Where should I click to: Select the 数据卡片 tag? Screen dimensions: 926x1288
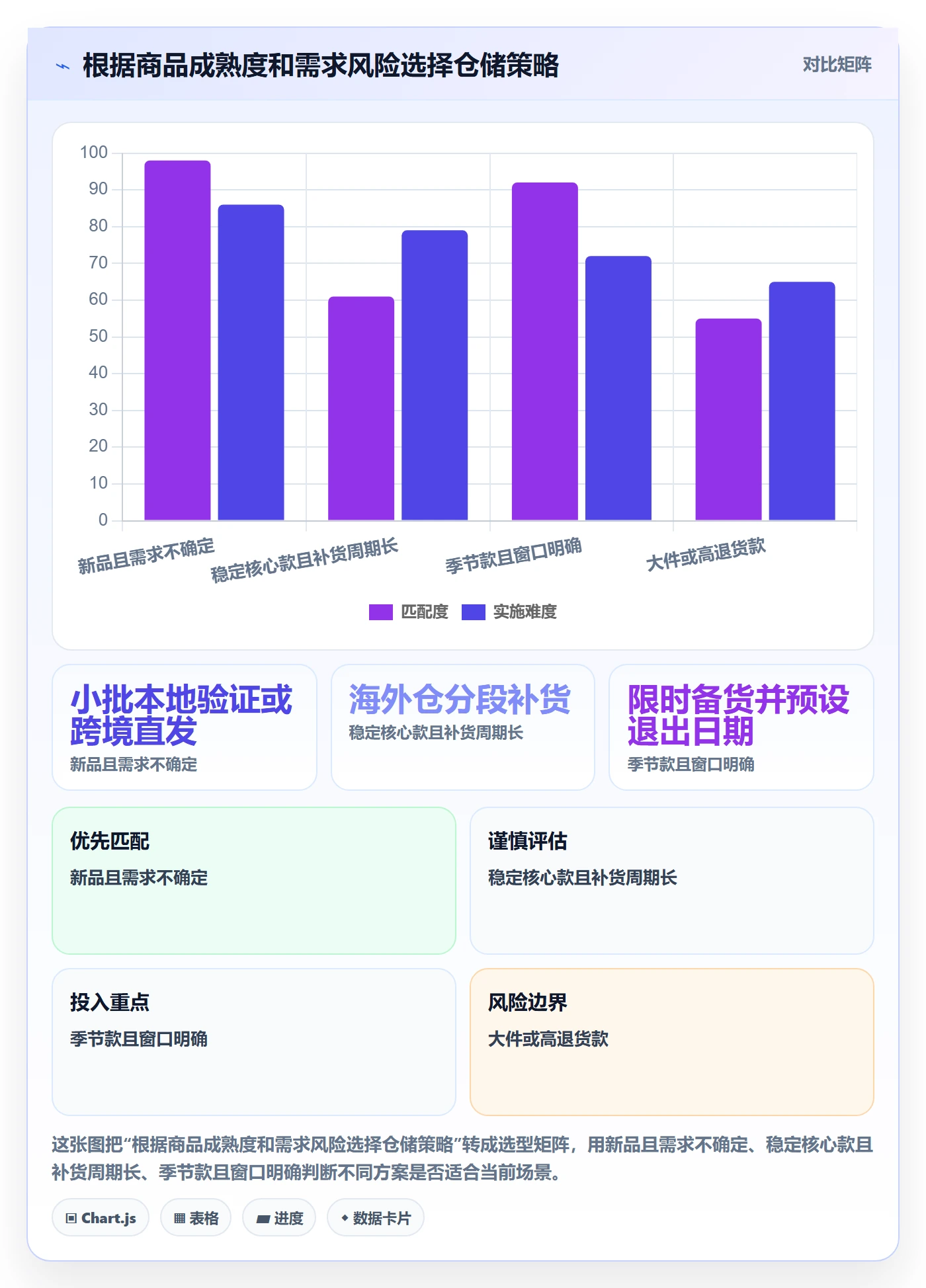(376, 1218)
